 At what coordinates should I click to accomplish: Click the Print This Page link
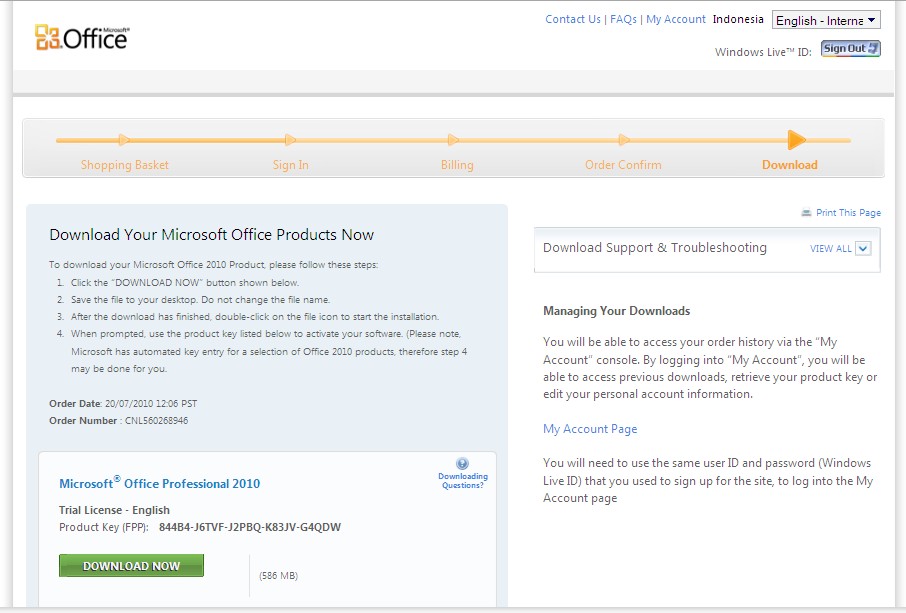(x=848, y=213)
